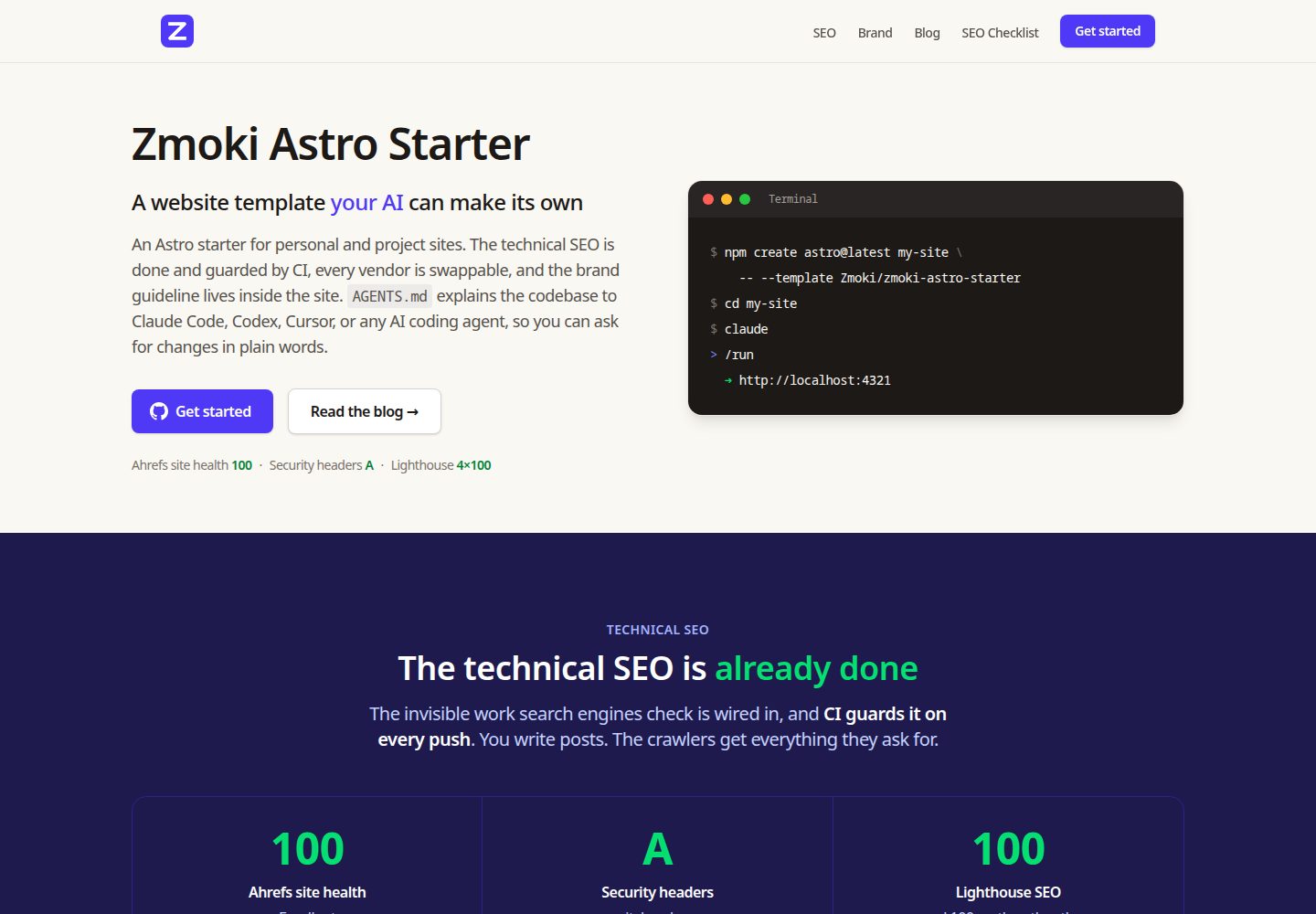Click 'Ahrefs site health 100' stat text
1316x914 pixels.
click(192, 465)
